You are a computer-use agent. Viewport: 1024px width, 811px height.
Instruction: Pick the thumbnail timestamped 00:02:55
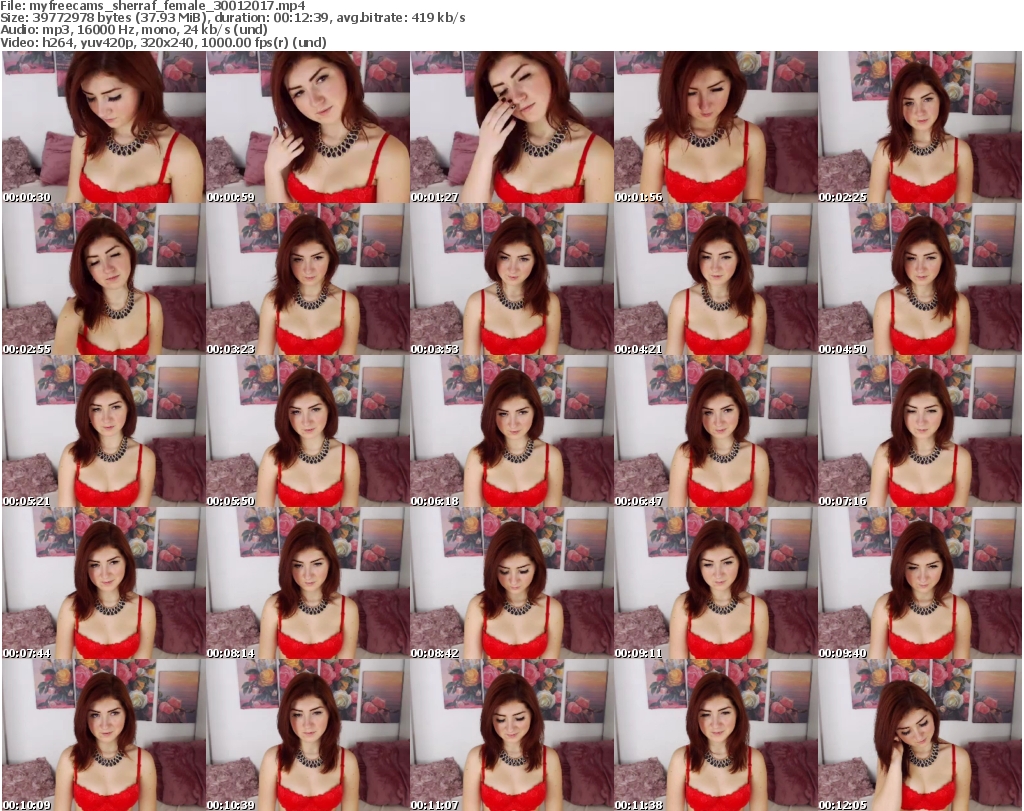tap(104, 279)
